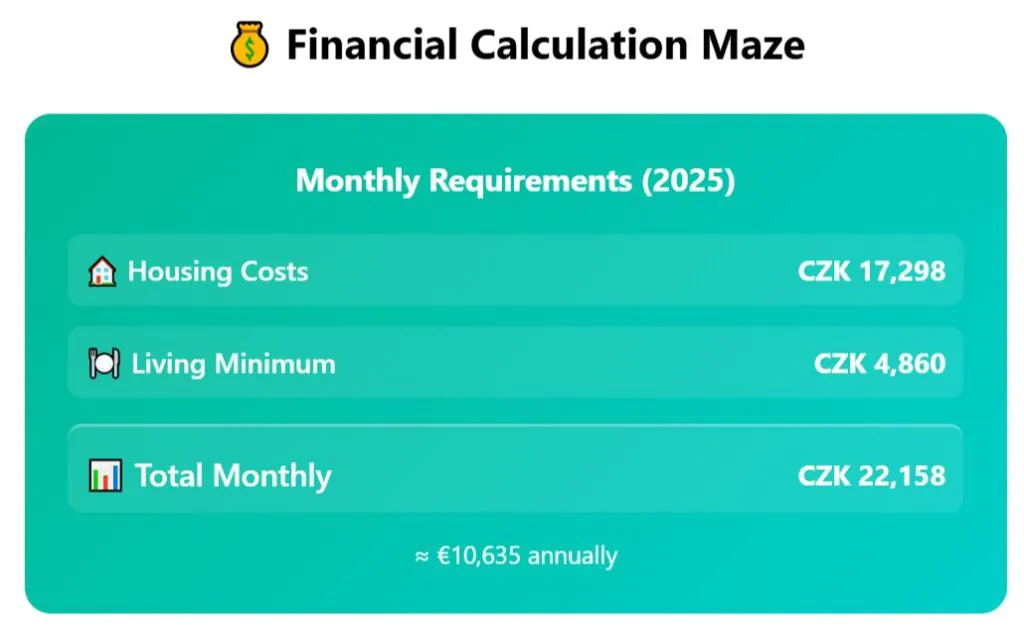Select the "Living Minimum" label
This screenshot has height=632, width=1024.
233,364
